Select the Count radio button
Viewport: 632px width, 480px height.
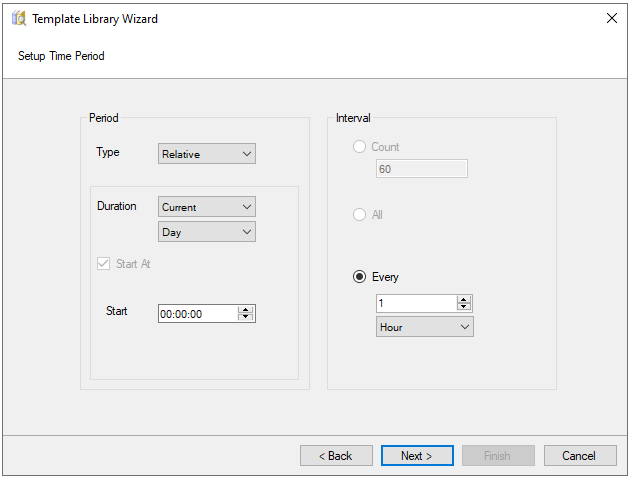(x=359, y=147)
